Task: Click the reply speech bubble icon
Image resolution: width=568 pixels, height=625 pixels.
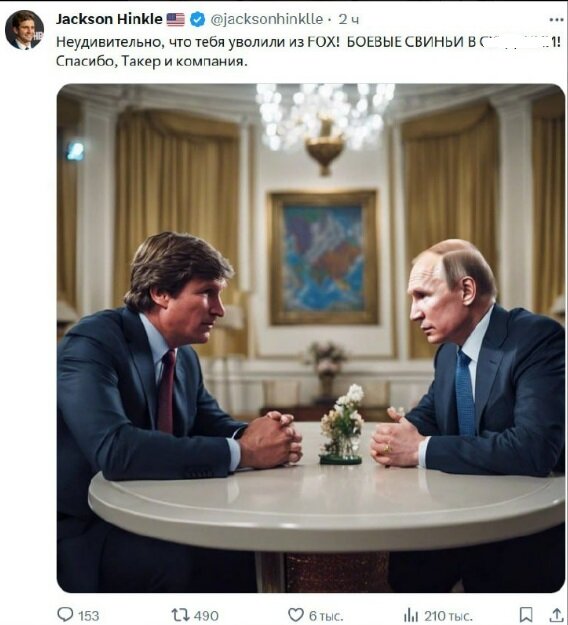Action: pyautogui.click(x=65, y=615)
